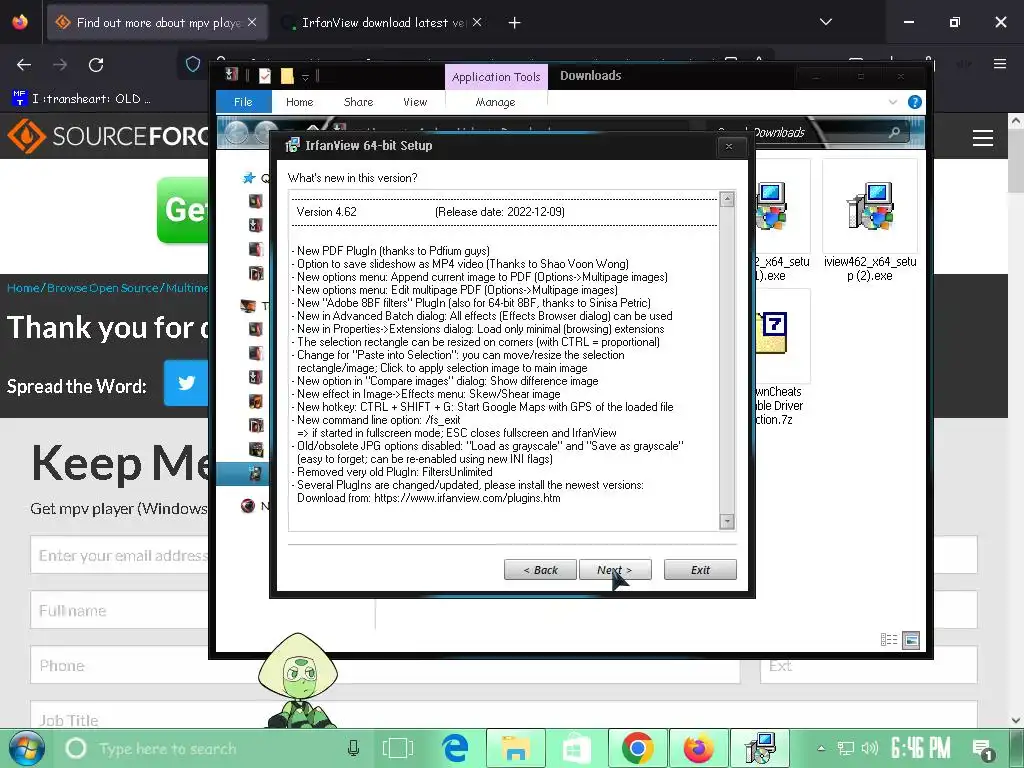1024x768 pixels.
Task: Switch Explorer to details view icon
Action: coord(889,639)
